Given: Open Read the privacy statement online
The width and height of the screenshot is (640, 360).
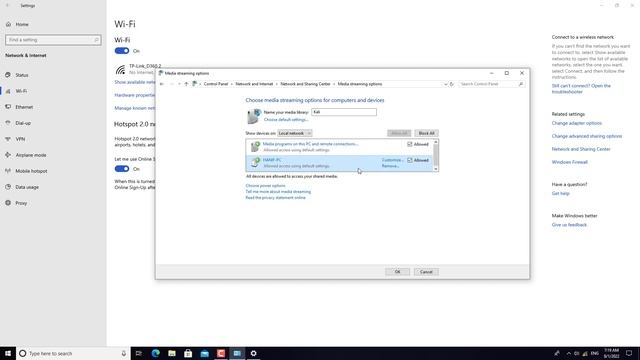Looking at the screenshot, I should tap(275, 198).
